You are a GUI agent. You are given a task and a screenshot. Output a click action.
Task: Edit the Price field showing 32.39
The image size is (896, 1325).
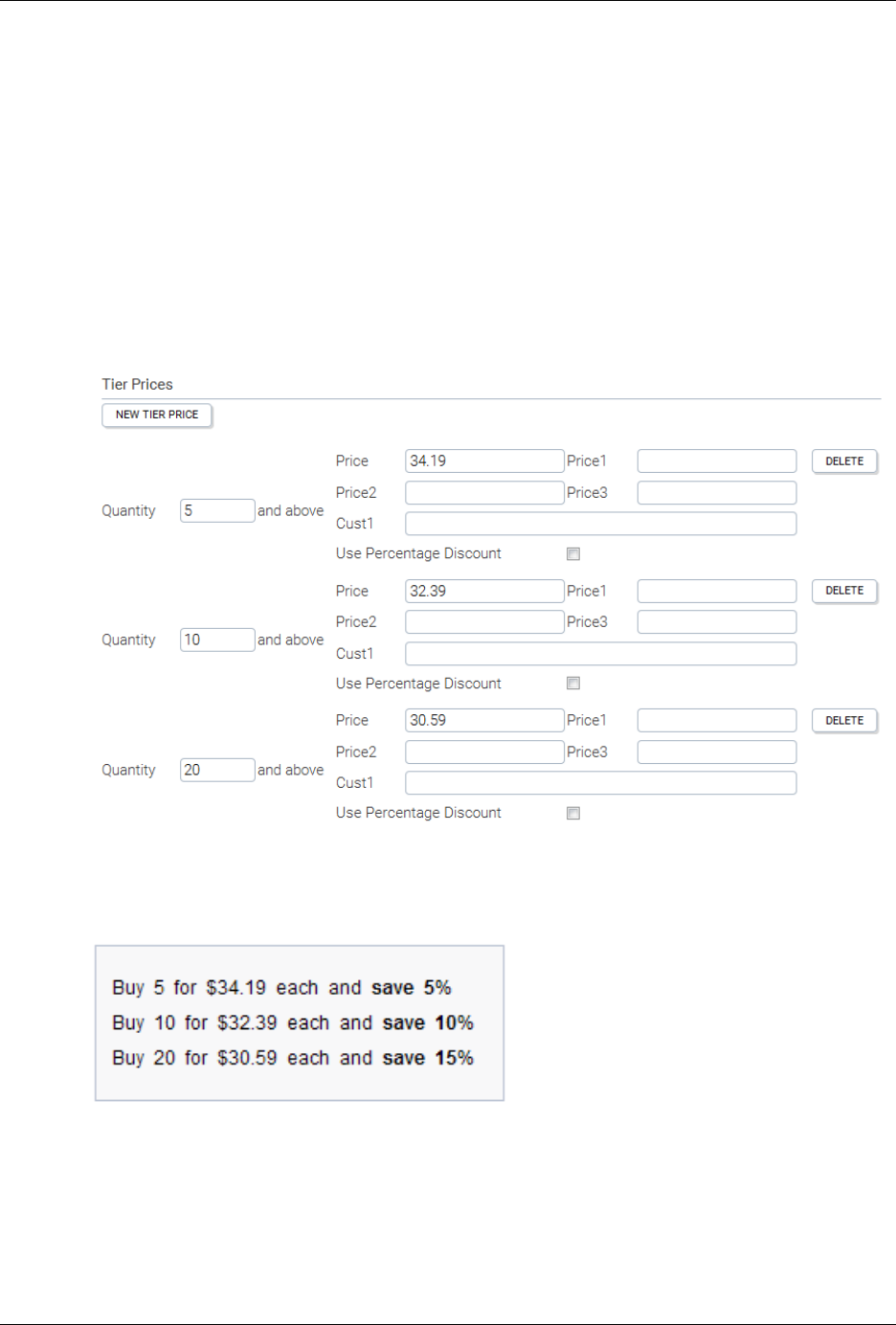coord(484,591)
